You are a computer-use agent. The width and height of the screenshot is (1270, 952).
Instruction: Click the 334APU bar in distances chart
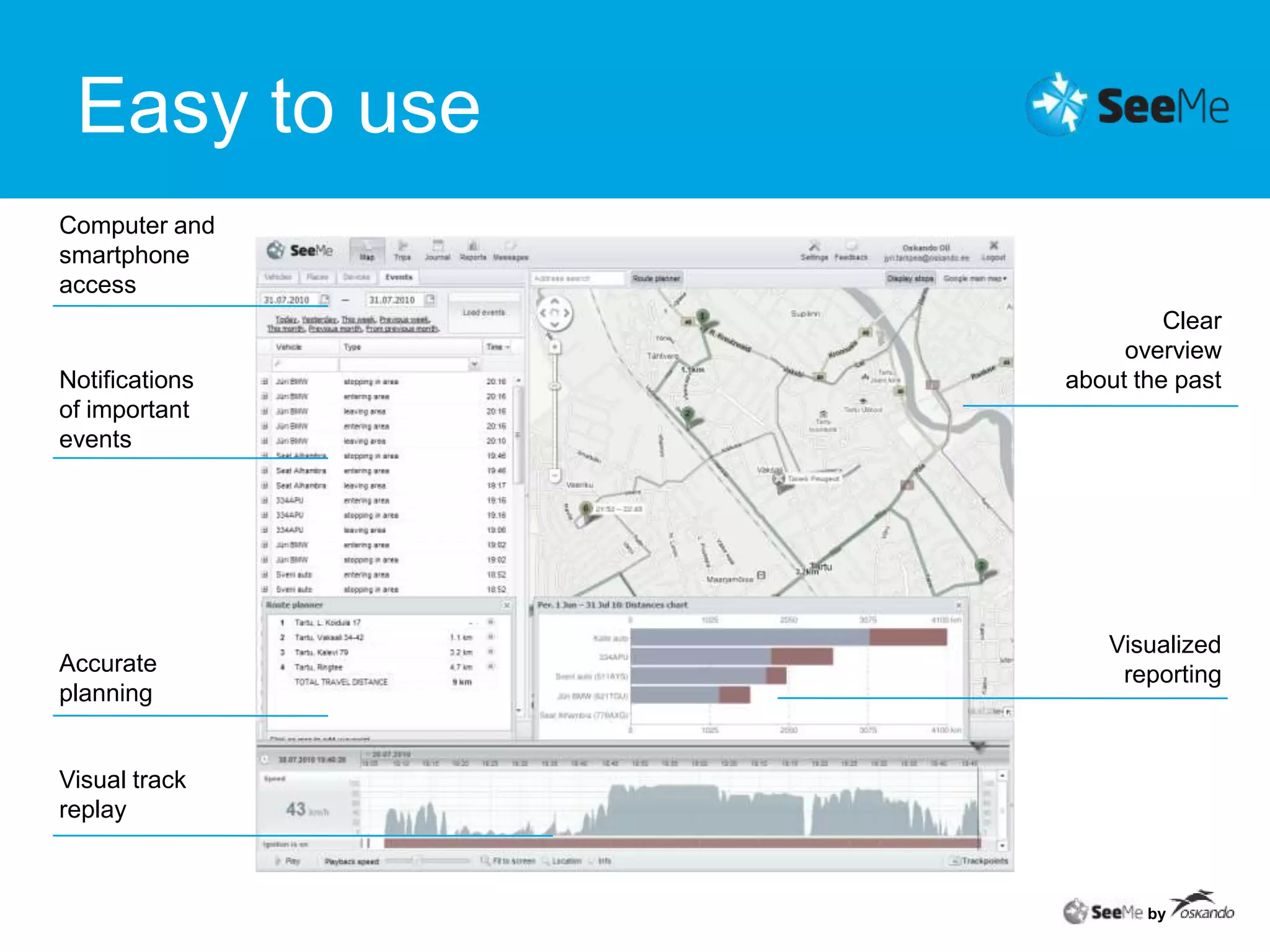[x=732, y=656]
